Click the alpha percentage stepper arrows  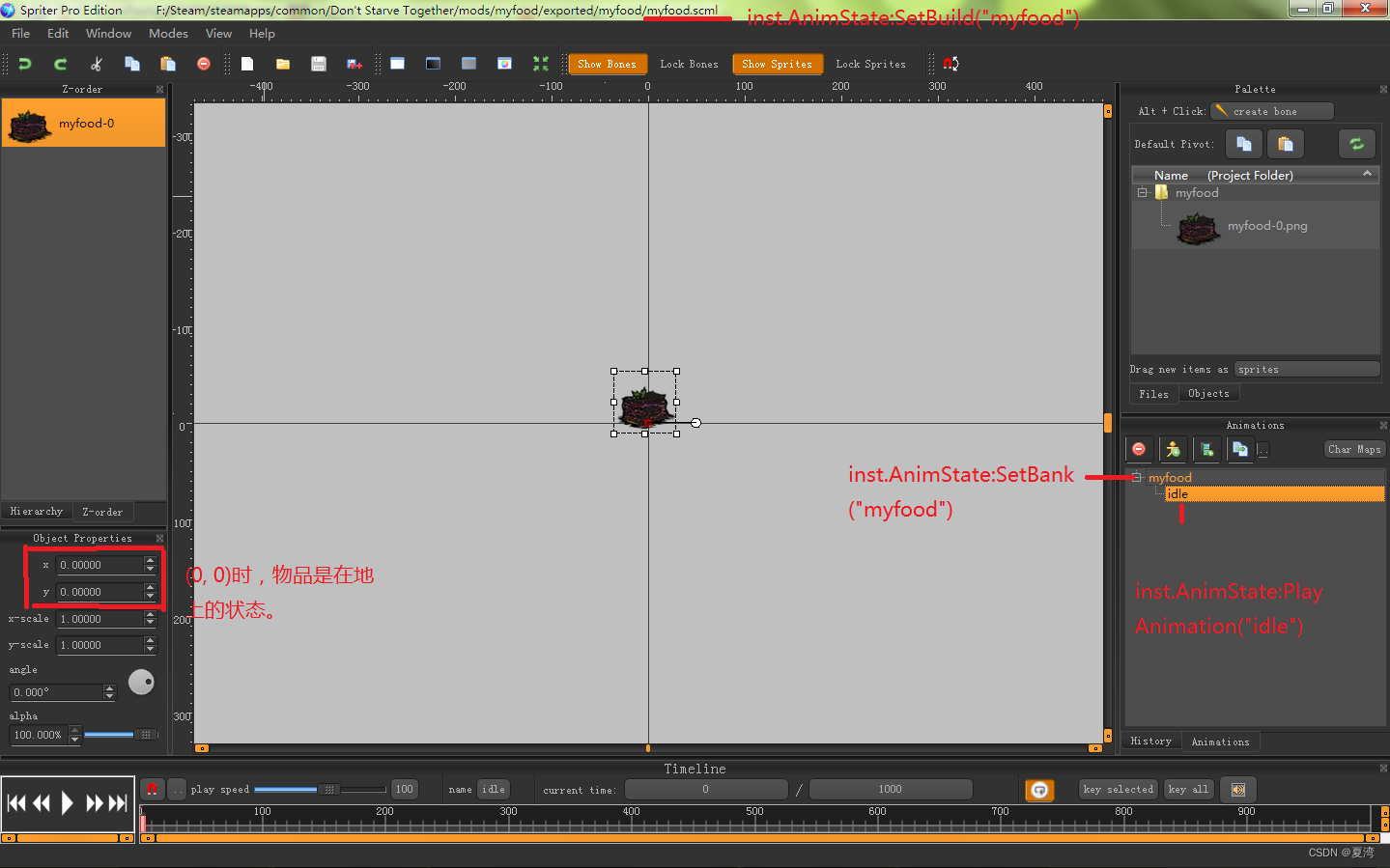point(74,735)
